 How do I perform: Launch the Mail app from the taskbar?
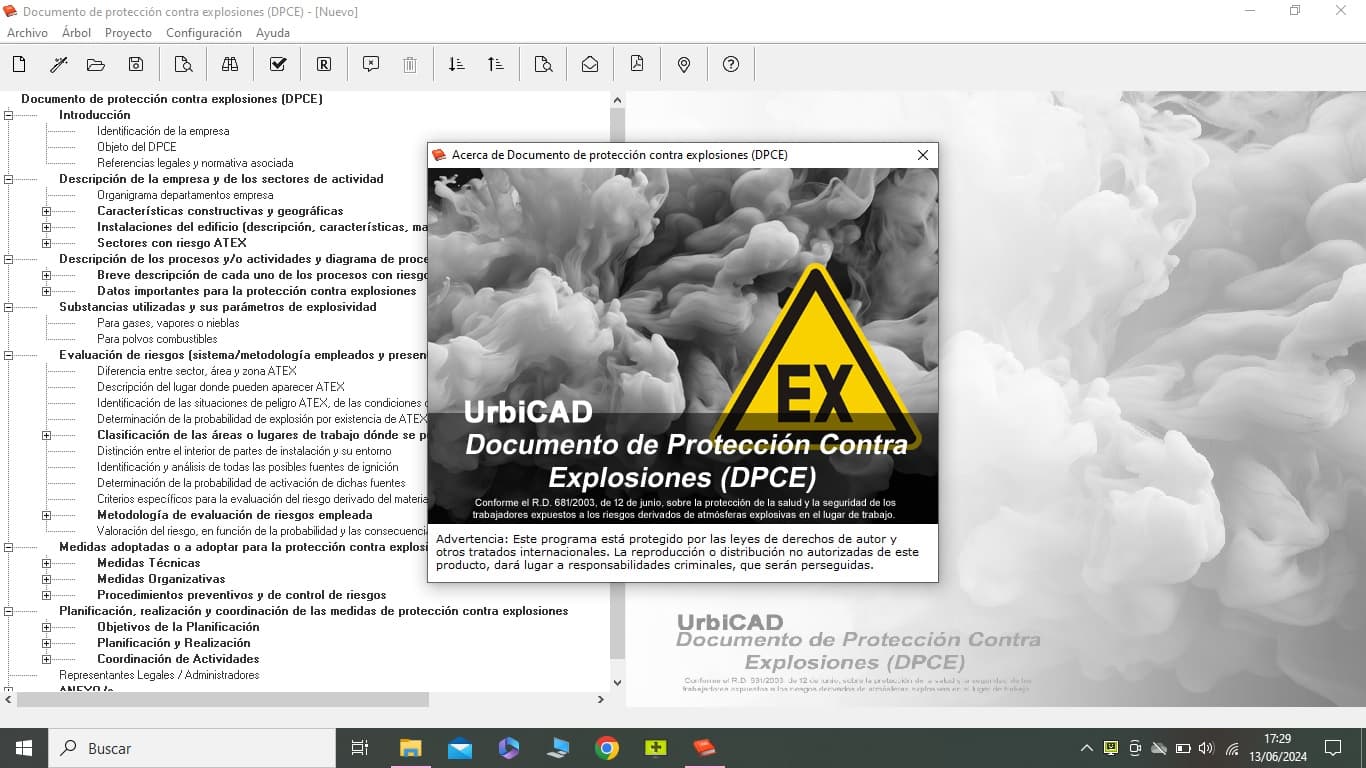pos(460,748)
